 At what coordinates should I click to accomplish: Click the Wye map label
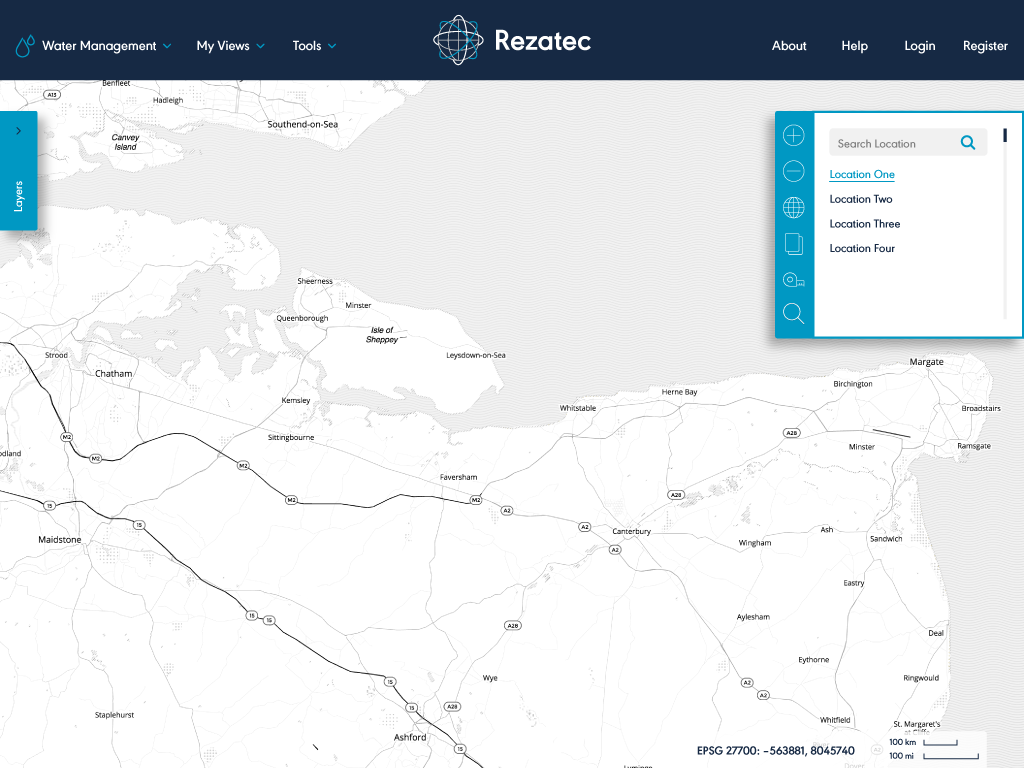click(x=490, y=678)
